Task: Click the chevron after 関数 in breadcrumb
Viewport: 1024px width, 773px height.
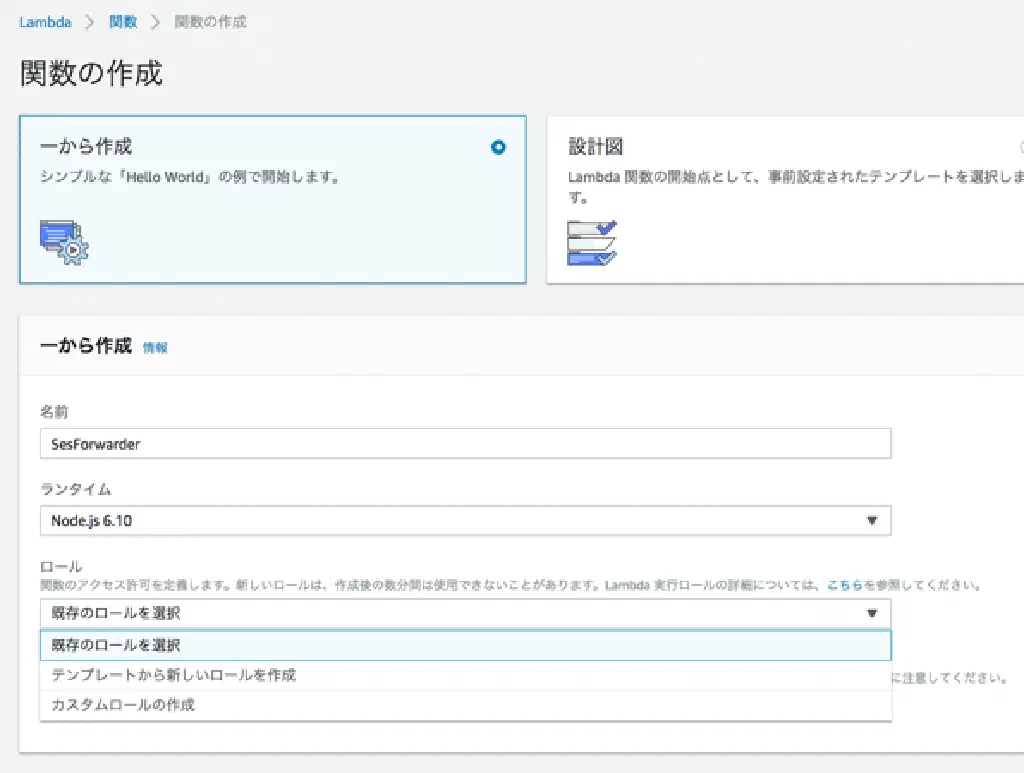Action: click(155, 22)
